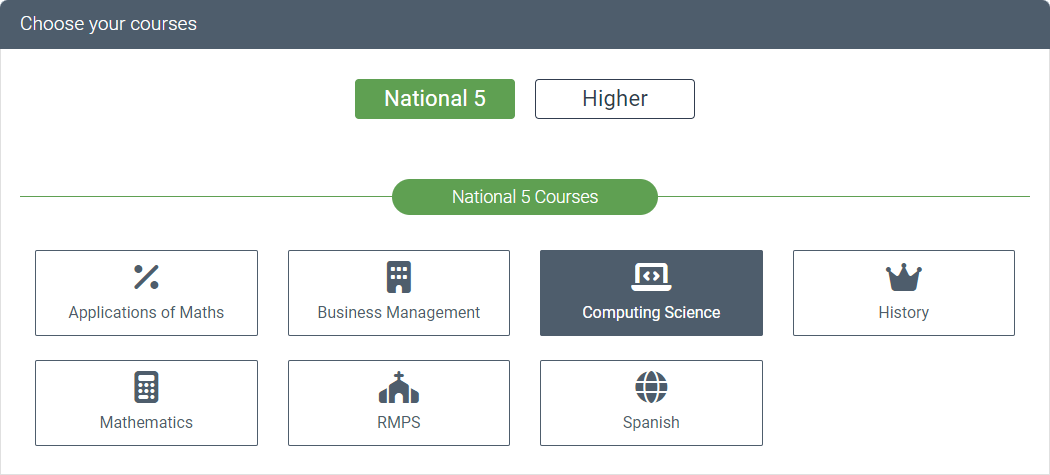The width and height of the screenshot is (1050, 475).
Task: Click the calculator icon for Mathematics
Action: (146, 387)
